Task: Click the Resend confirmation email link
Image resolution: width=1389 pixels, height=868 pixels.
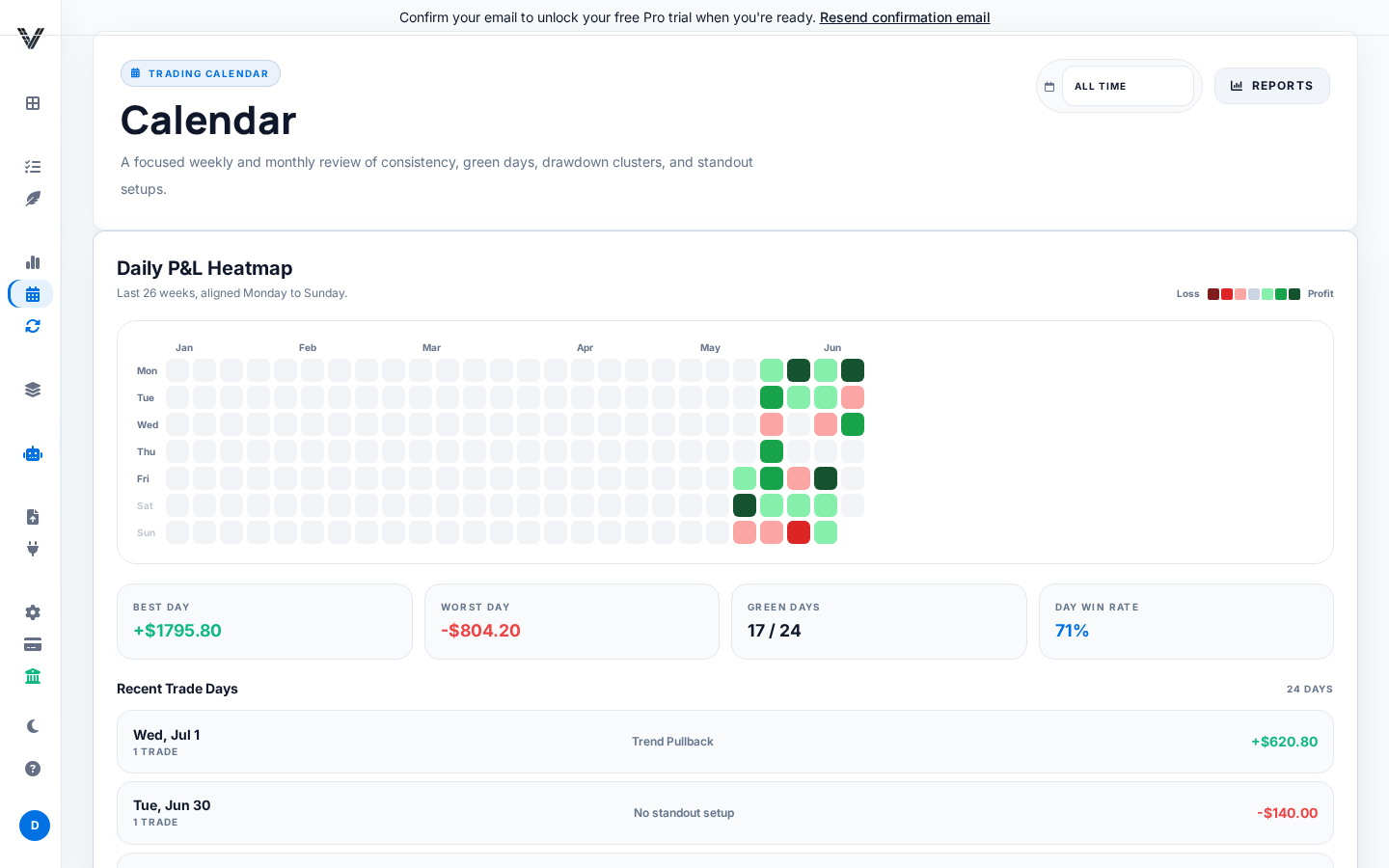Action: (x=905, y=17)
